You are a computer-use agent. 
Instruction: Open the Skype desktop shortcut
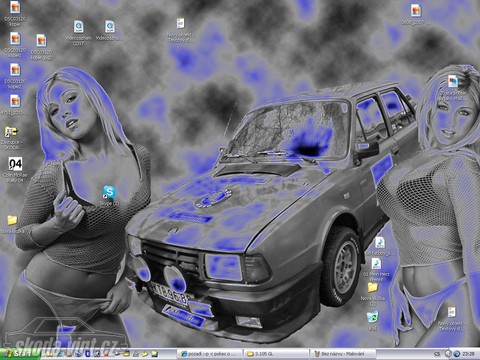click(x=109, y=192)
